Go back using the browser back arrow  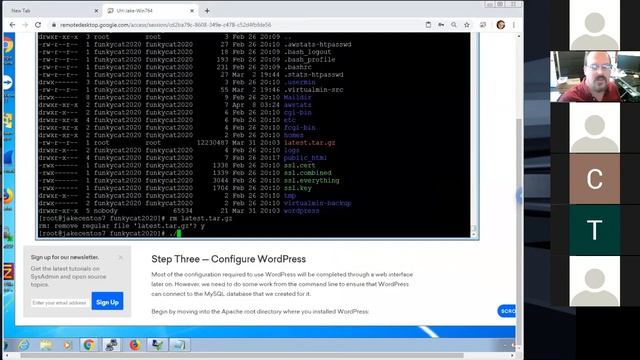point(12,25)
